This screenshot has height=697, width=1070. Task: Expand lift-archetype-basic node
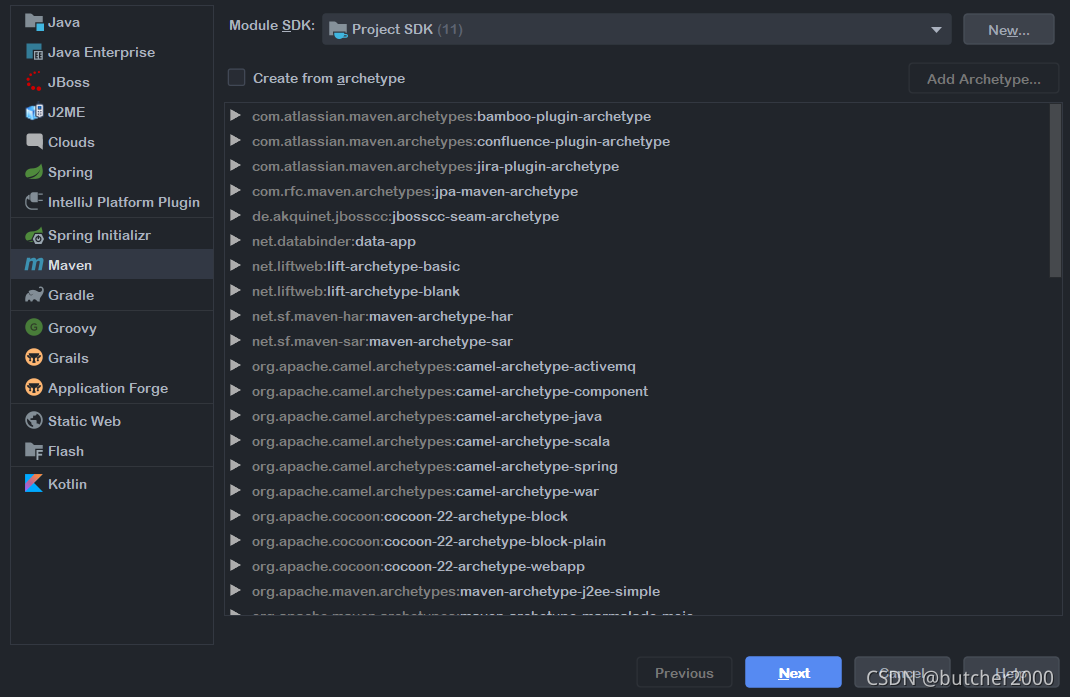coord(235,266)
